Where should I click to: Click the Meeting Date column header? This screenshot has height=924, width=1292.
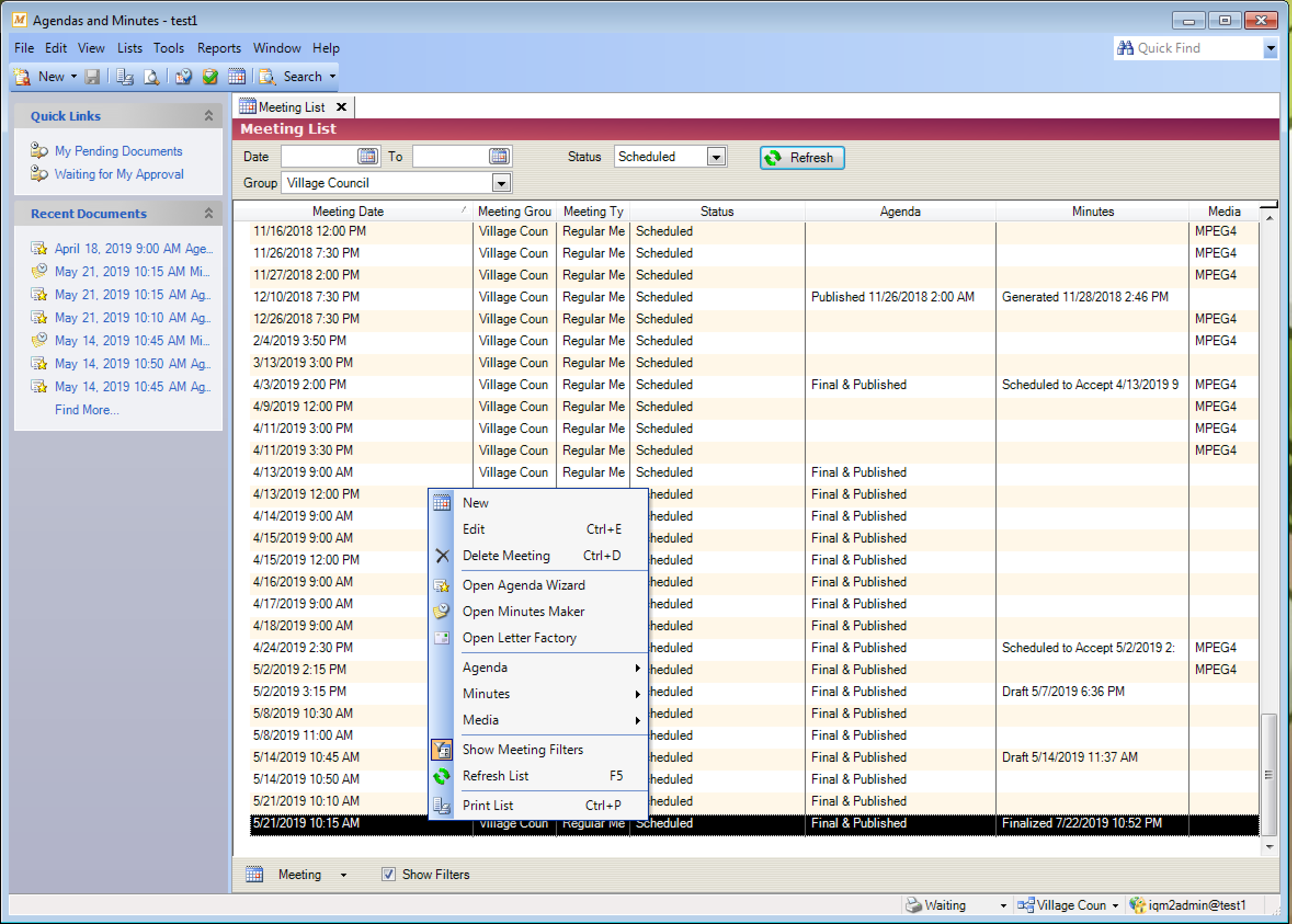pyautogui.click(x=352, y=211)
